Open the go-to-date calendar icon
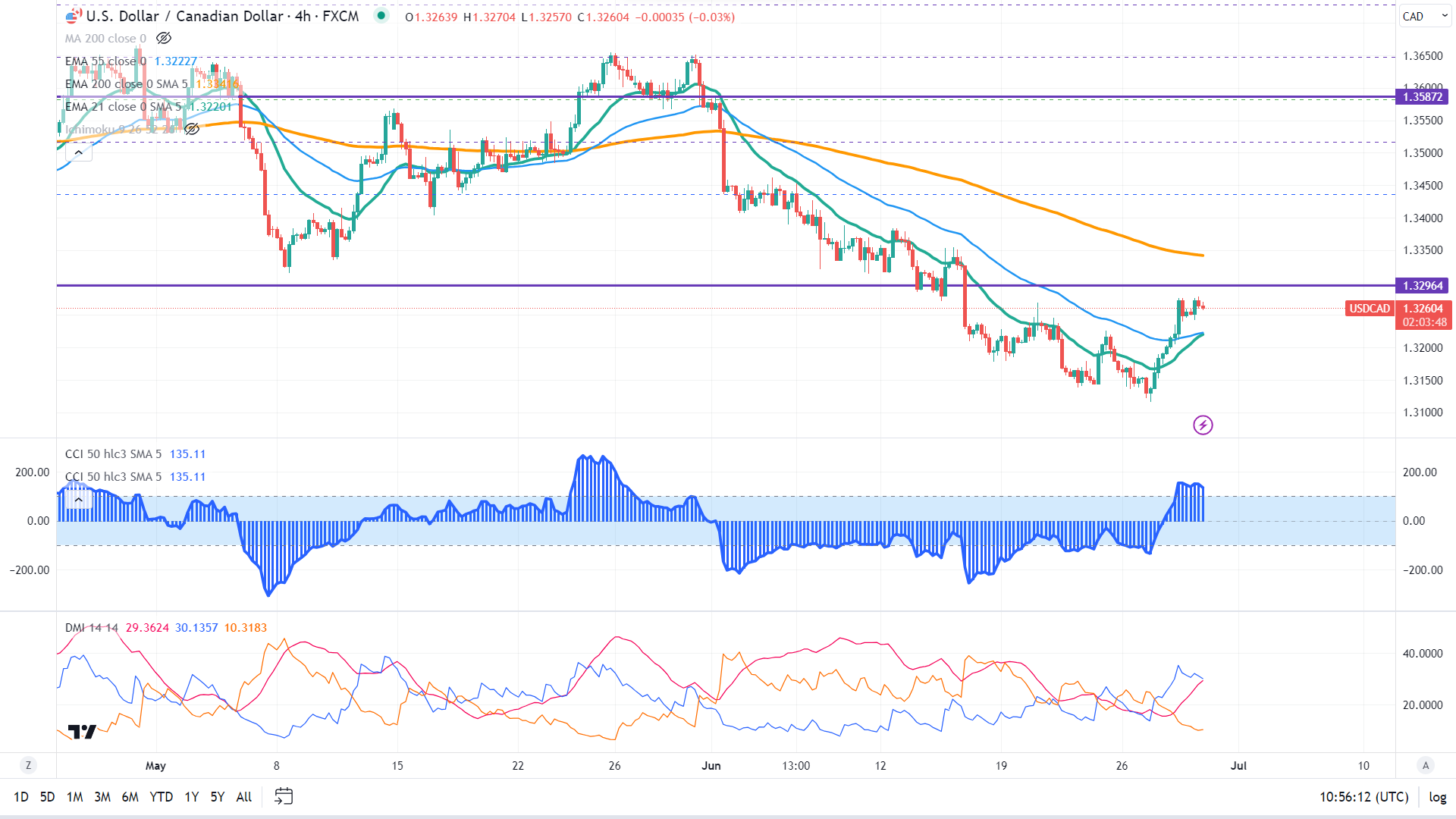This screenshot has width=1456, height=819. [x=284, y=797]
